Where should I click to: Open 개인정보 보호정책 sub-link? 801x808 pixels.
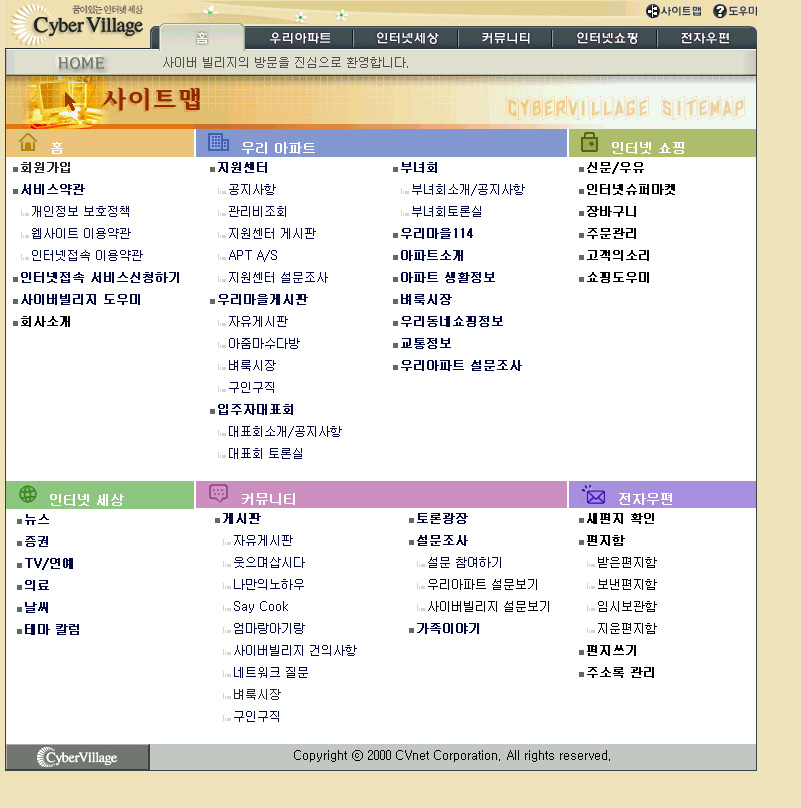coord(80,211)
